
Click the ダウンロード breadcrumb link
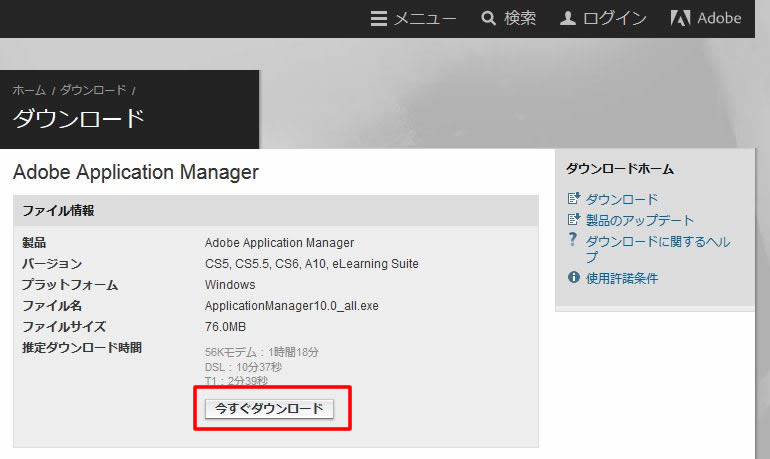pyautogui.click(x=93, y=90)
